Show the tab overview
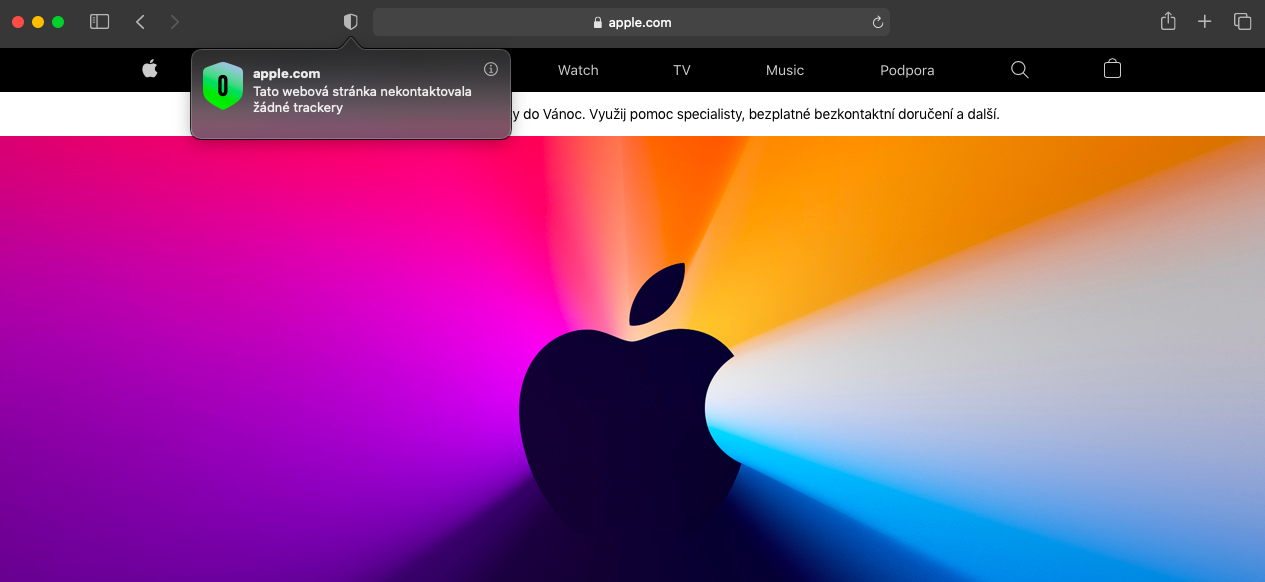The width and height of the screenshot is (1265, 582). [x=1242, y=22]
